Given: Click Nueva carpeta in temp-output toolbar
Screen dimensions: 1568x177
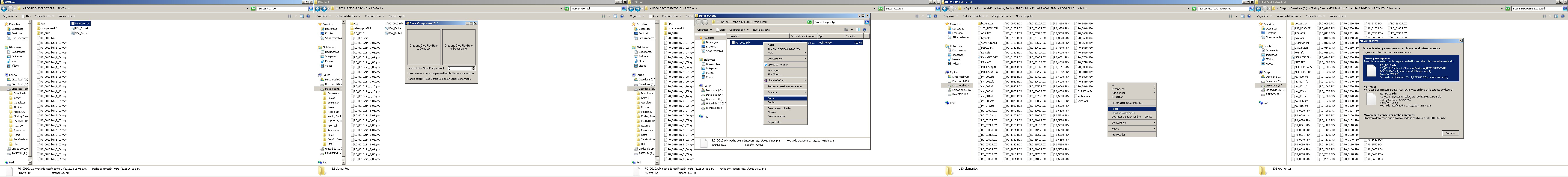Looking at the screenshot, I should 761,30.
